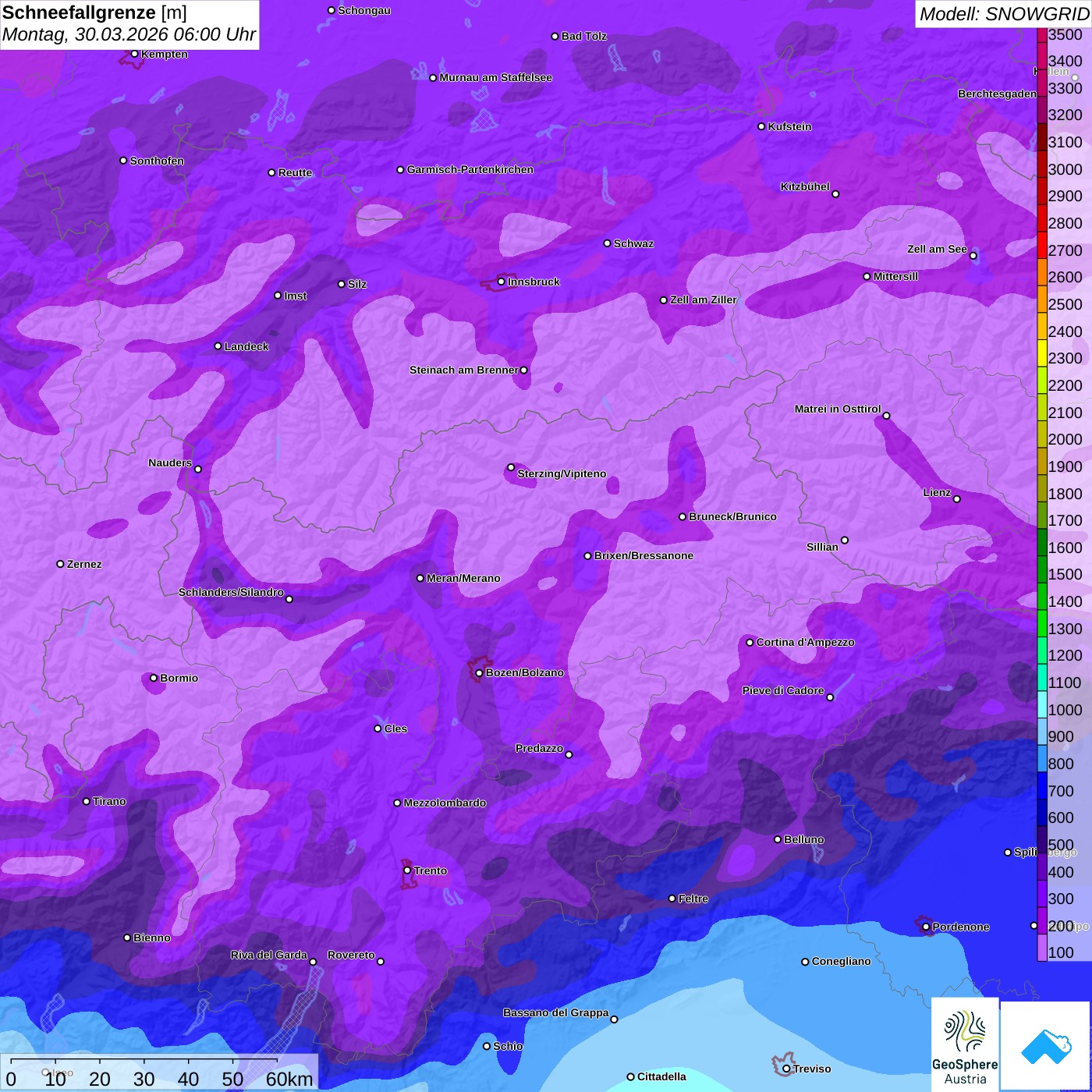Click the 'Bassano del Grappa' label
This screenshot has width=1092, height=1092.
coord(555,1012)
